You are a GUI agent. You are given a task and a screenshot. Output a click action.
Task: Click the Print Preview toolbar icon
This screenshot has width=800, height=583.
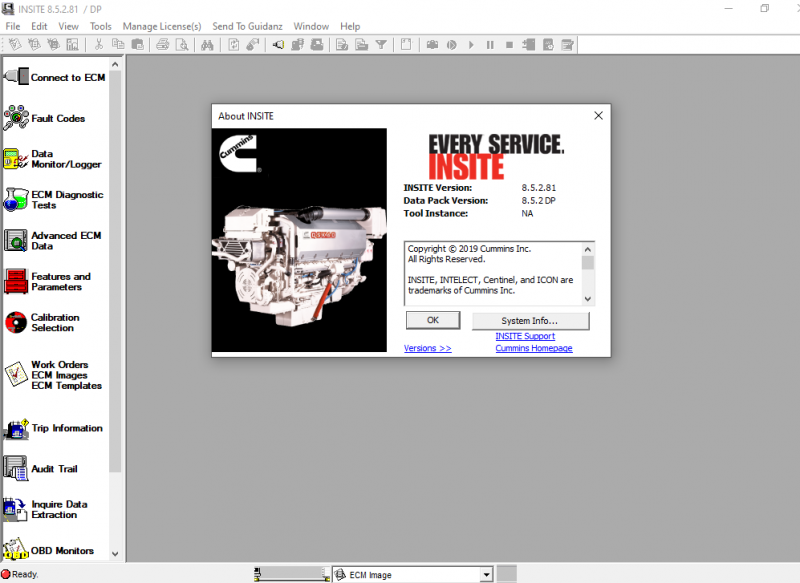tap(182, 45)
